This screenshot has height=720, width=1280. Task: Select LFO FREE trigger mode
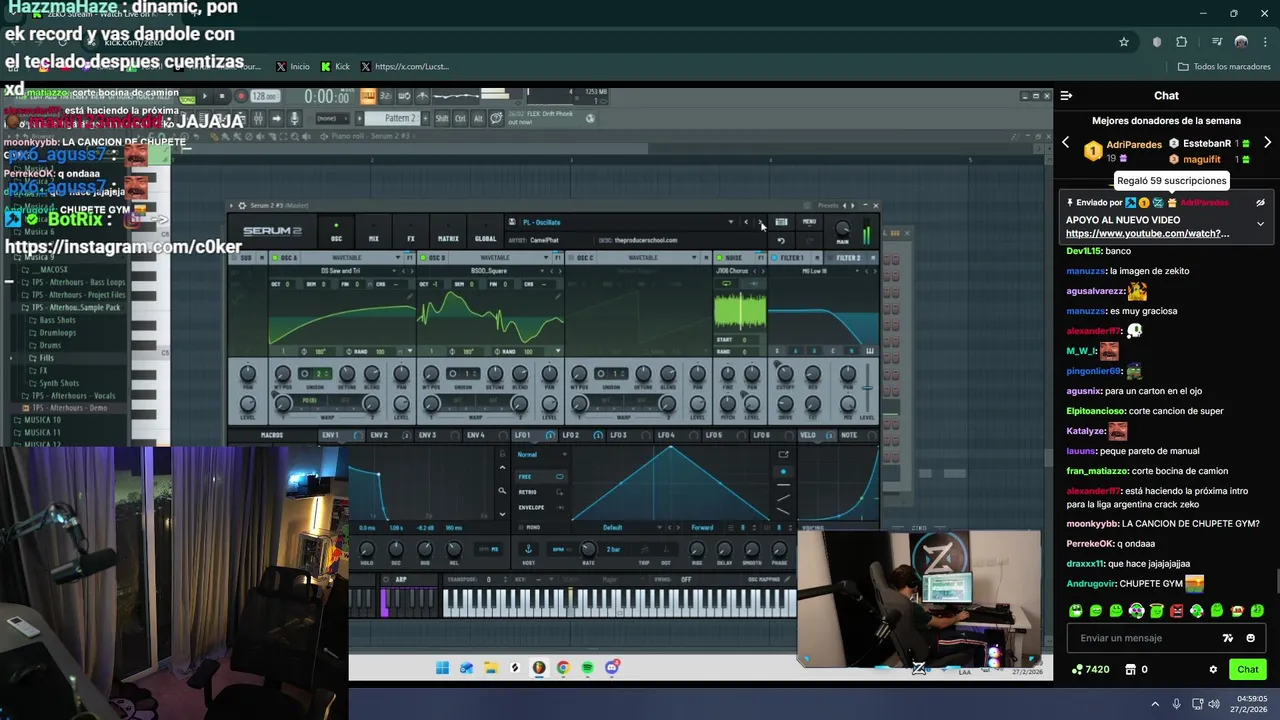(540, 477)
